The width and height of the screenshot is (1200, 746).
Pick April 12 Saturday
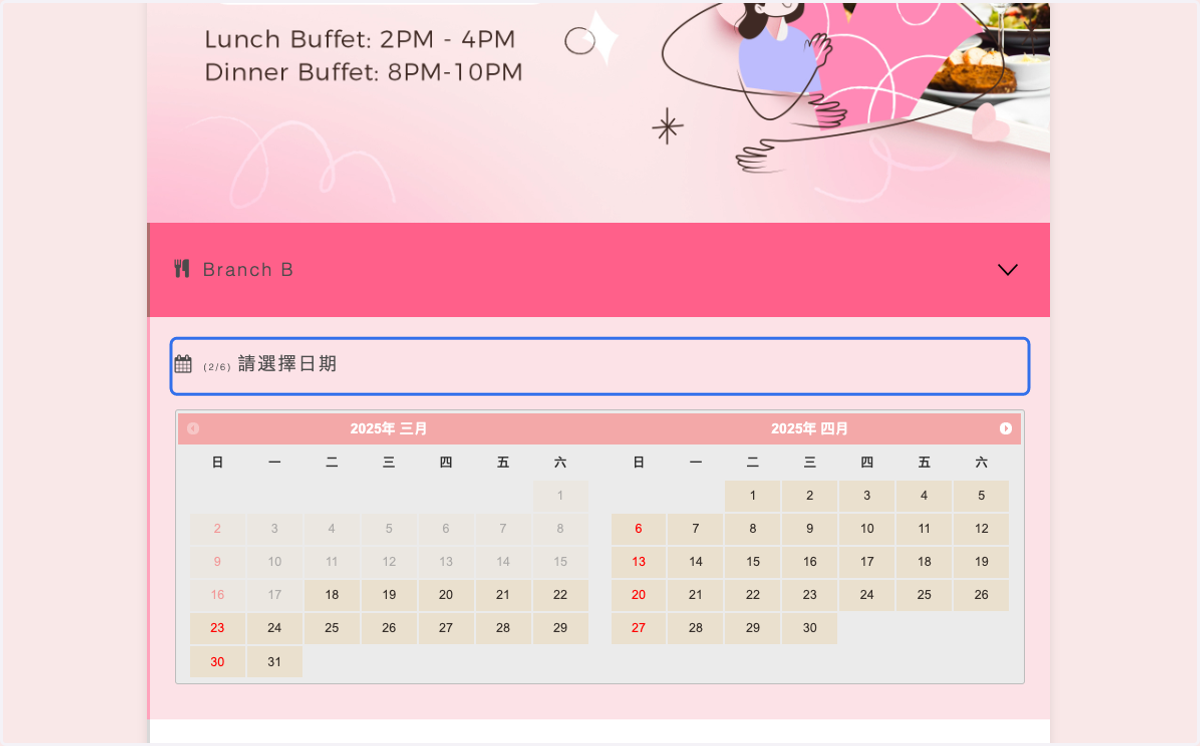click(981, 529)
